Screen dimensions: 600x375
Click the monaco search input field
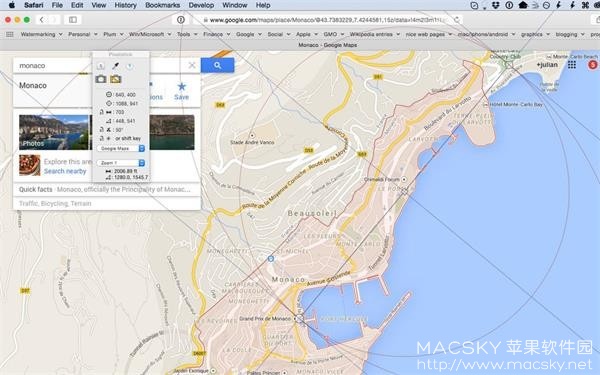tap(54, 65)
